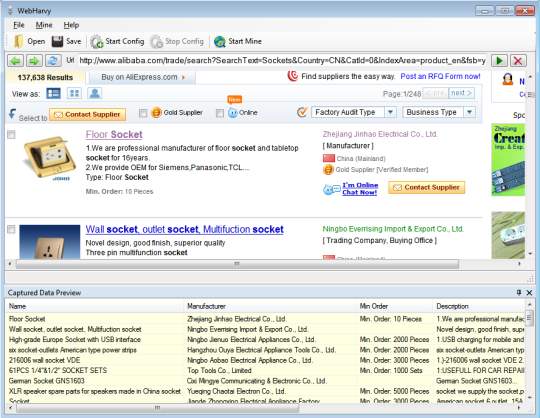Sort by Min Order column header
Screen dimensions: 540x418
pyautogui.click(x=394, y=306)
